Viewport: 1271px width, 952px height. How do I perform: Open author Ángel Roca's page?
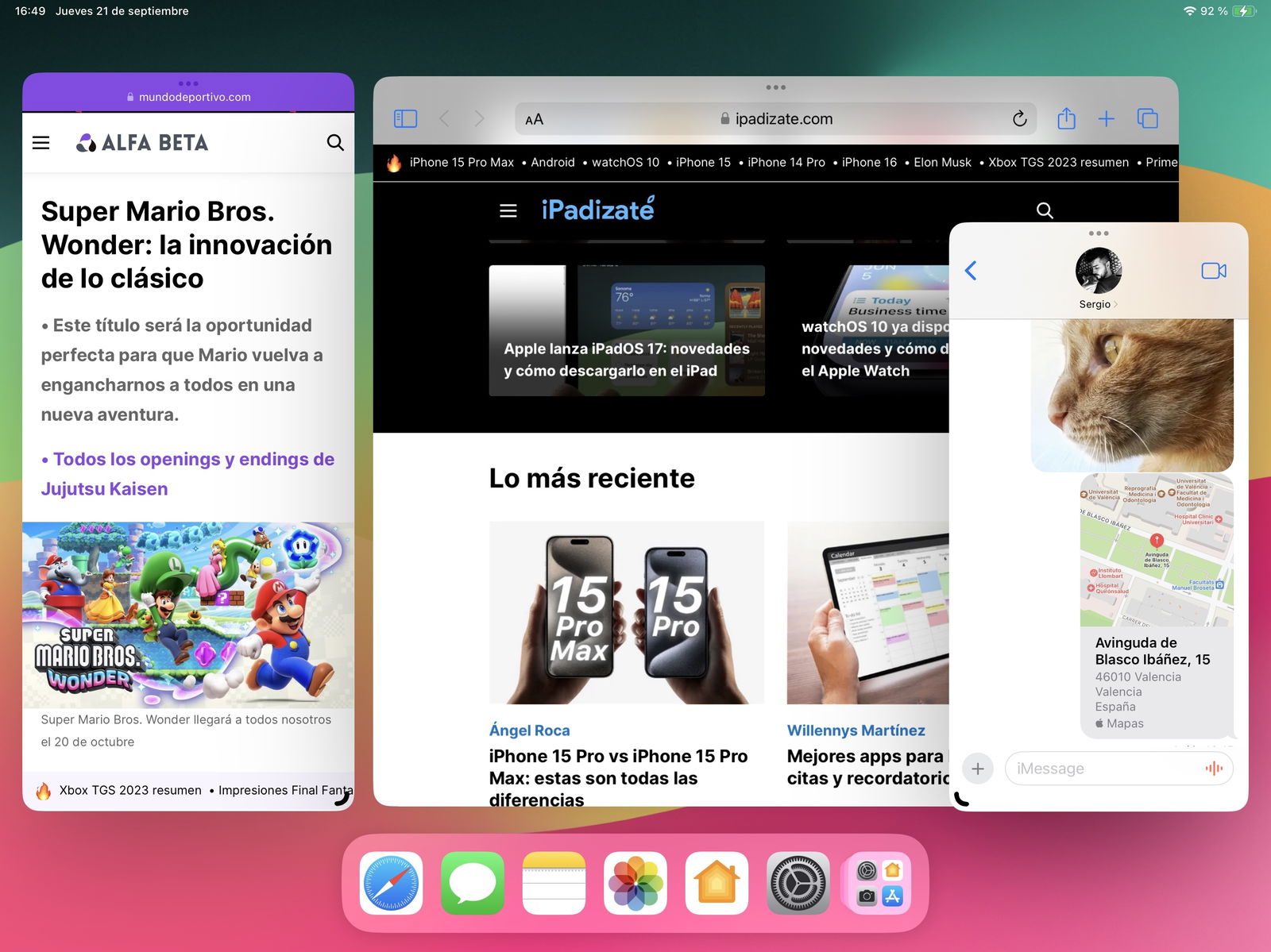[529, 730]
